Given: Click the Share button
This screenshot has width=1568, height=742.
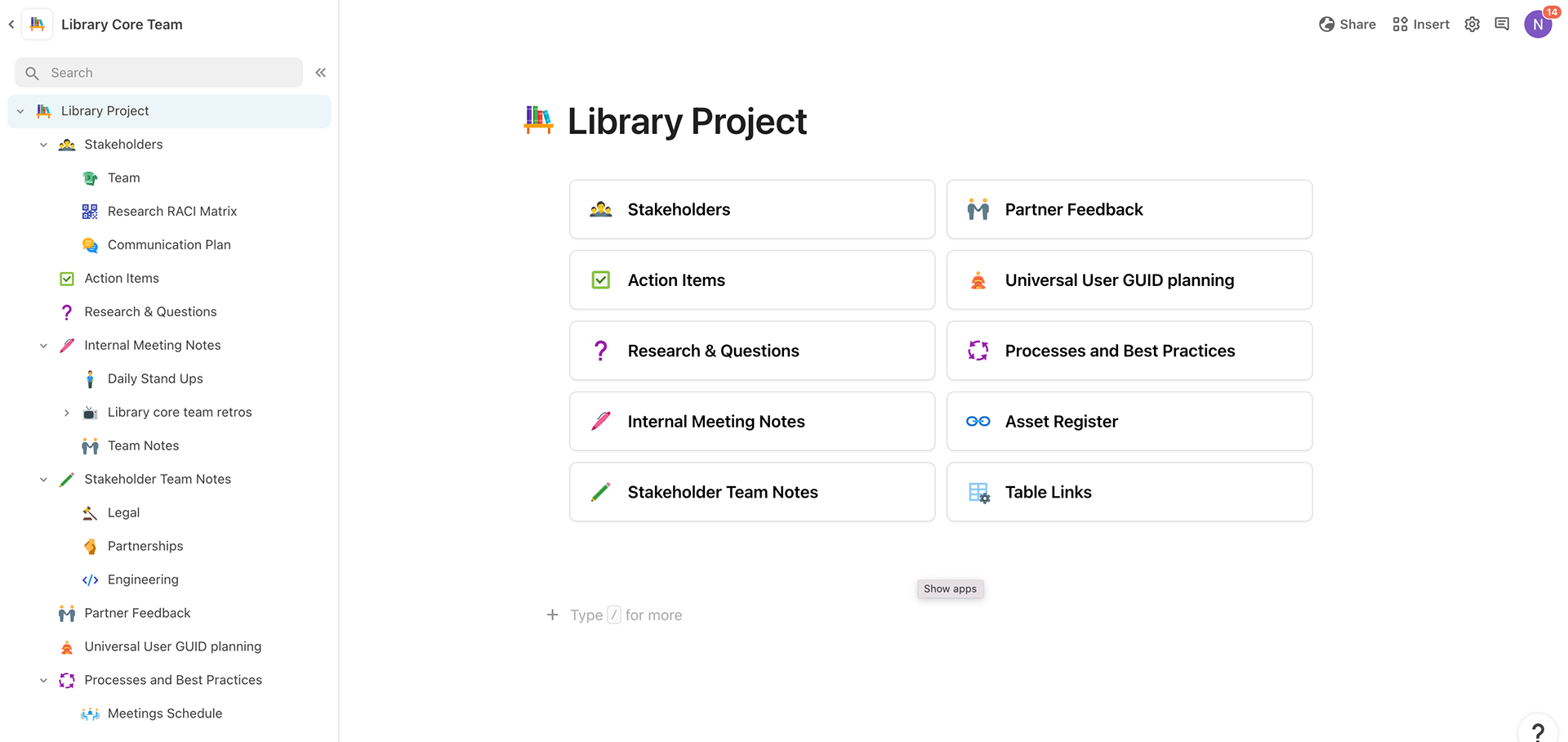Looking at the screenshot, I should [x=1347, y=25].
